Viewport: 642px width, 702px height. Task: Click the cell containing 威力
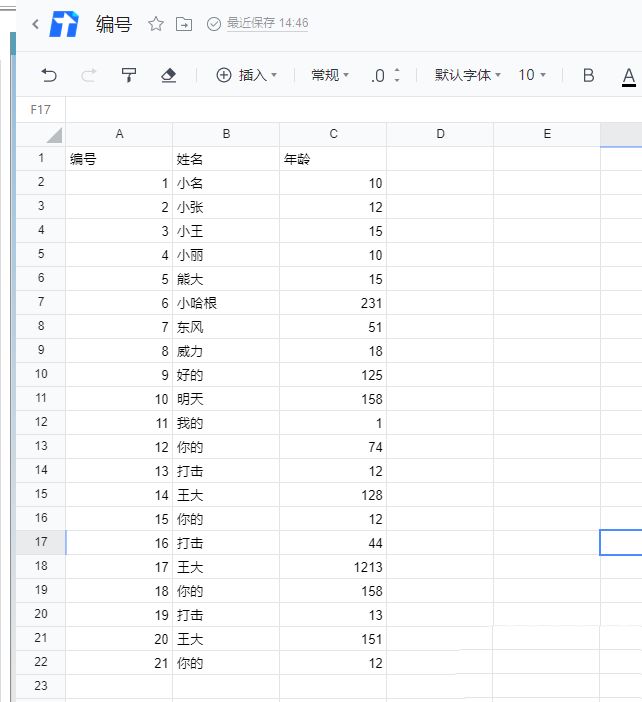coord(226,351)
